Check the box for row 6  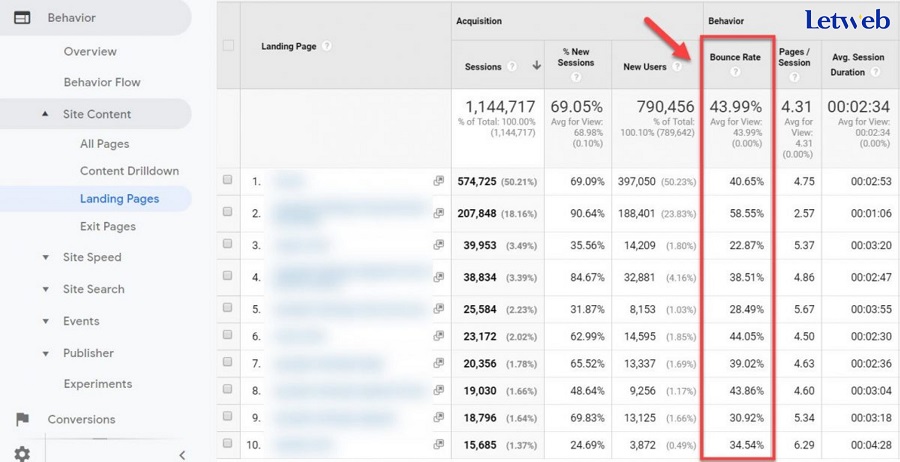[228, 335]
